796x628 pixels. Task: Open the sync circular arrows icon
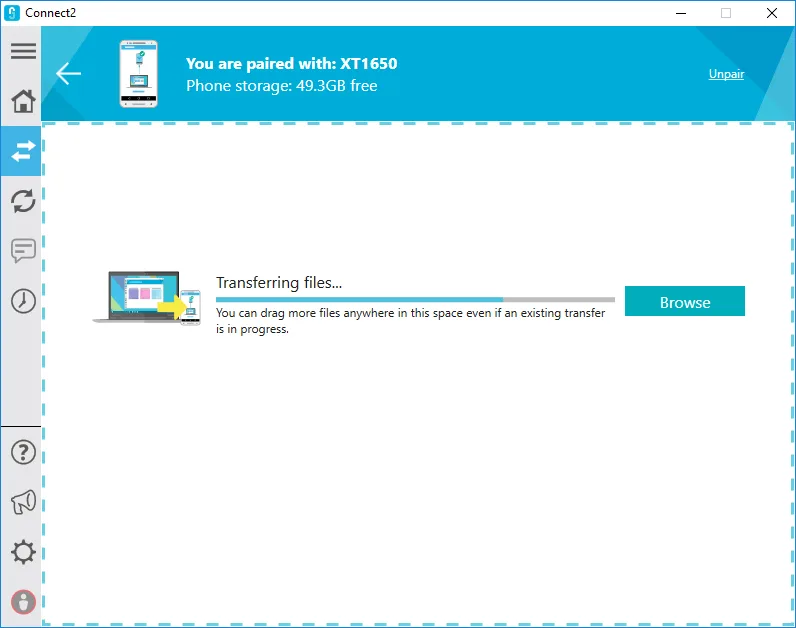click(23, 201)
